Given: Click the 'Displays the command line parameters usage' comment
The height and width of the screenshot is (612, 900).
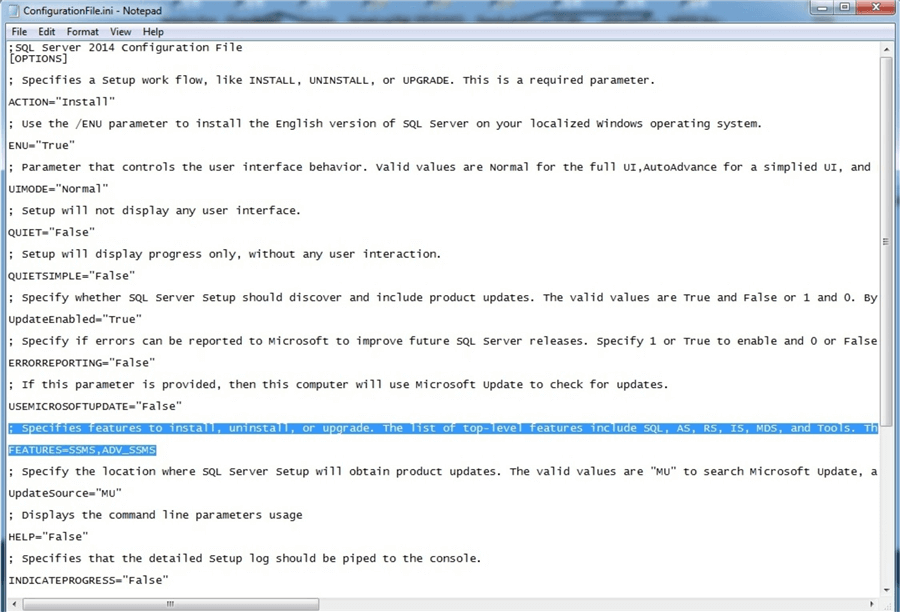Looking at the screenshot, I should click(x=155, y=515).
